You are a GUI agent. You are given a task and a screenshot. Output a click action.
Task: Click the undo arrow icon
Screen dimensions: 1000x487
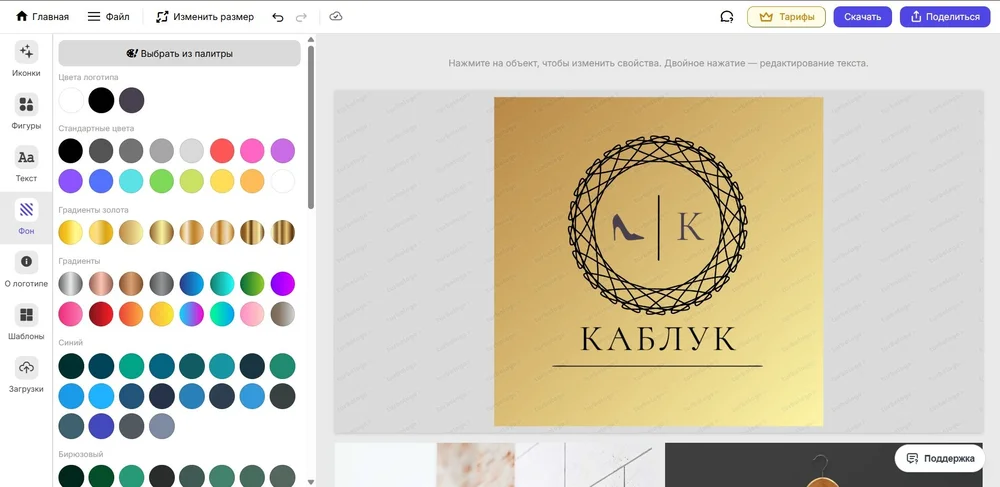click(278, 17)
